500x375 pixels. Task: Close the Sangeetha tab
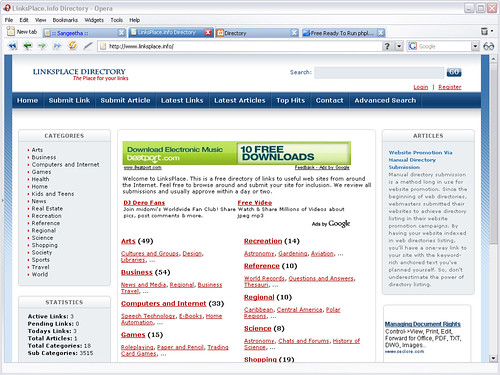coord(122,33)
